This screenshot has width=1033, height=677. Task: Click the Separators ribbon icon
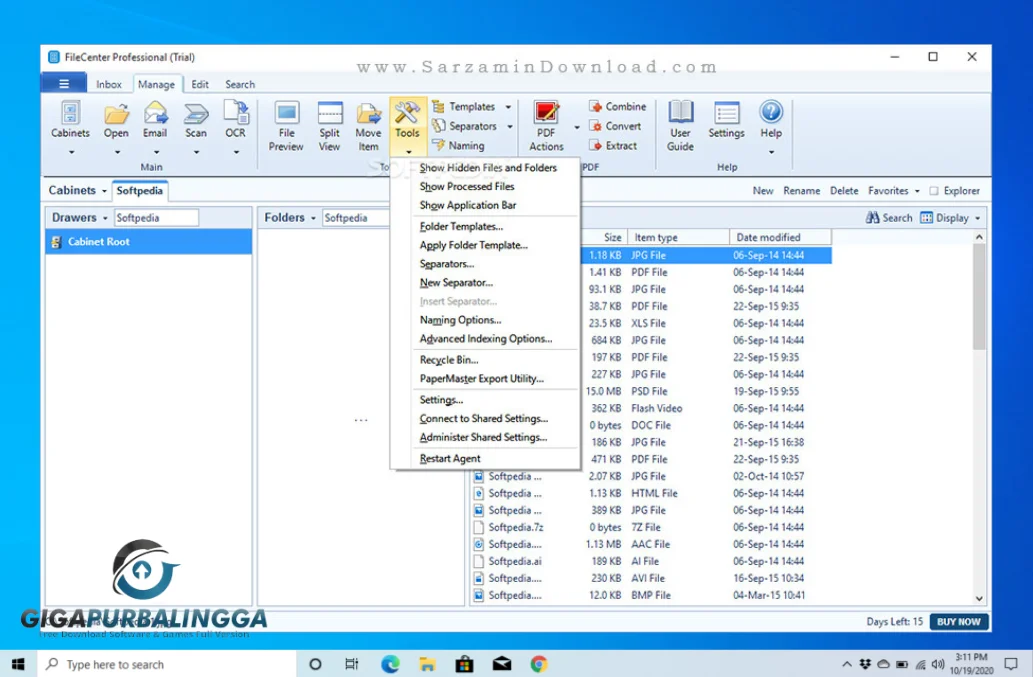point(438,126)
